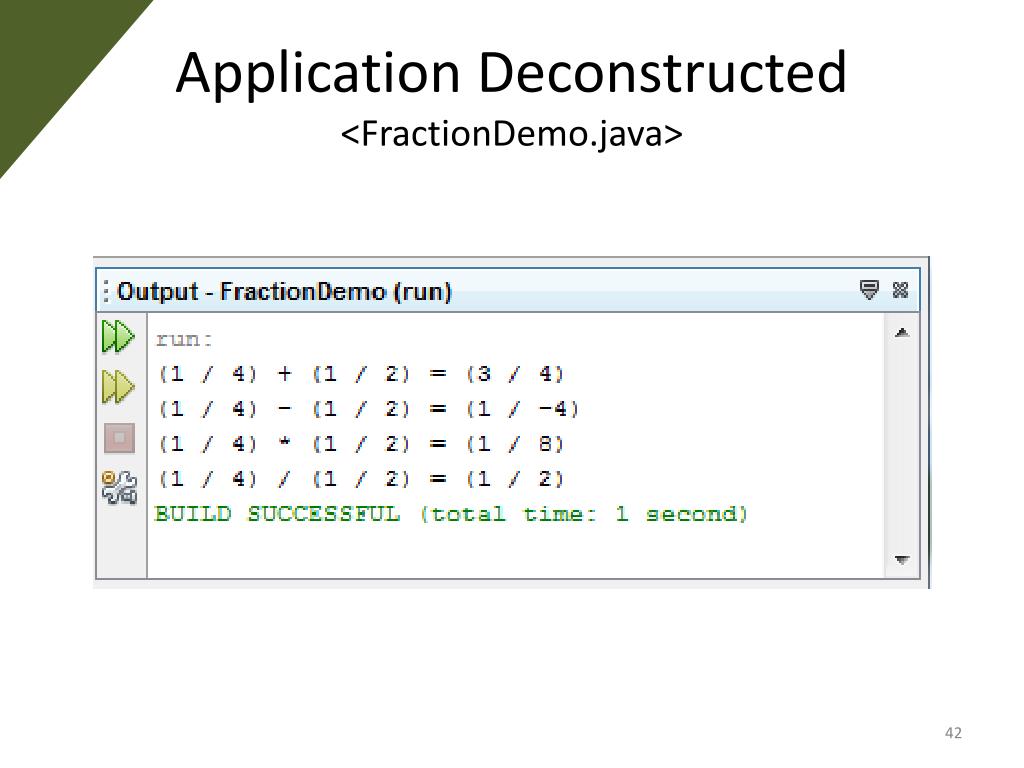Click the output scrollbar up arrow
1024x768 pixels.
coord(902,333)
